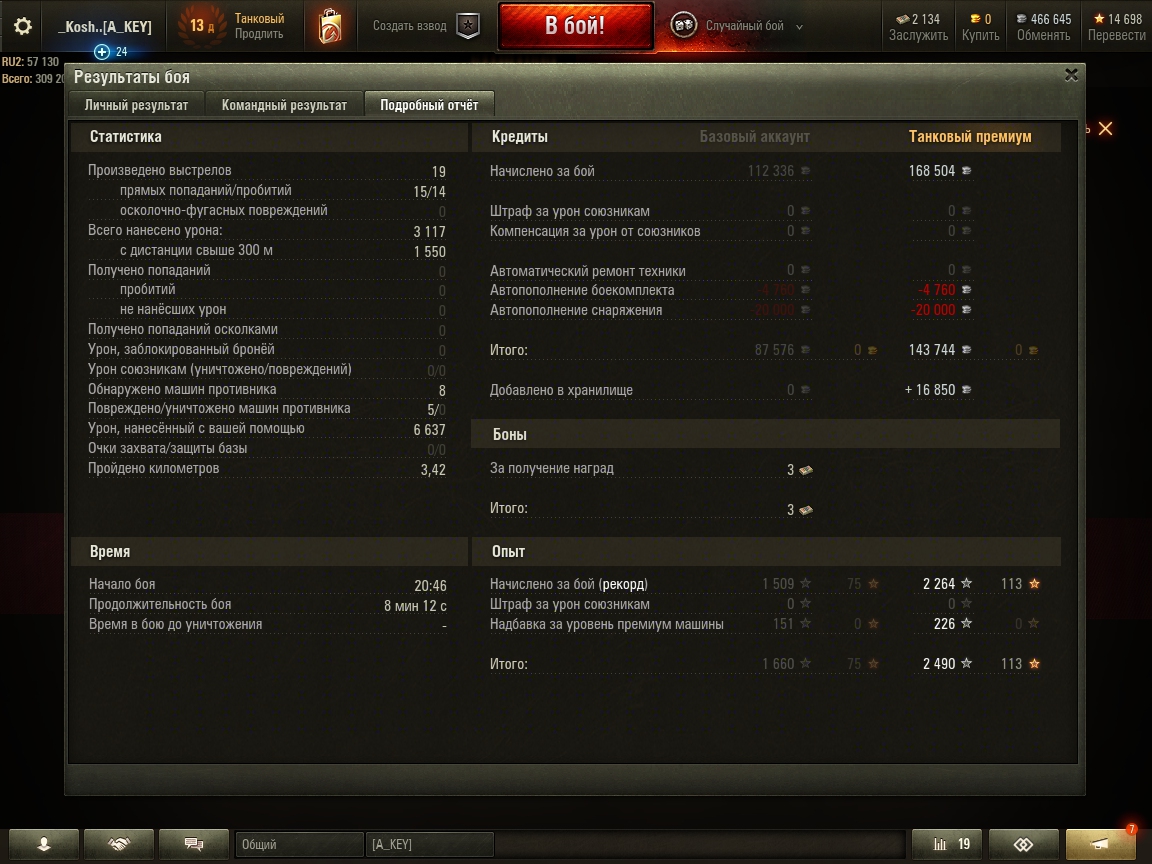Start battle with В бой! button
This screenshot has width=1152, height=864.
coord(575,26)
